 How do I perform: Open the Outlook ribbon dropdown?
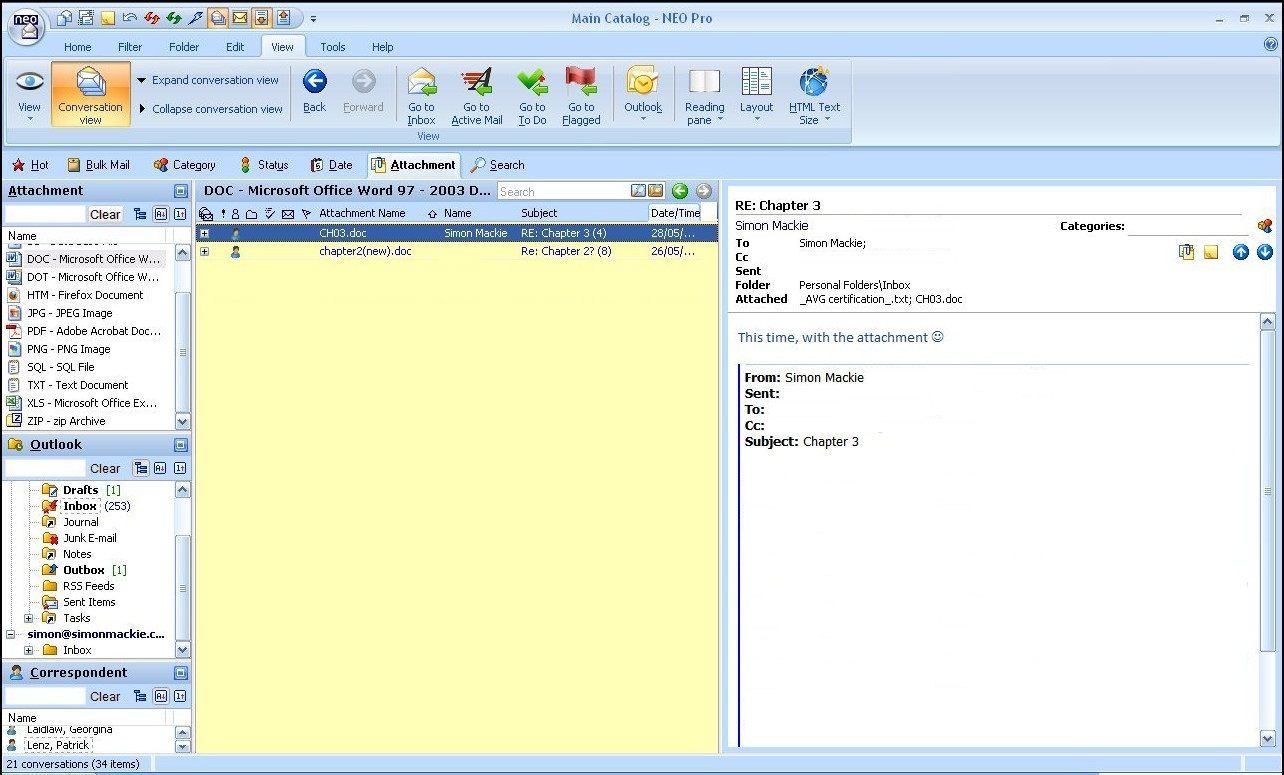[643, 95]
